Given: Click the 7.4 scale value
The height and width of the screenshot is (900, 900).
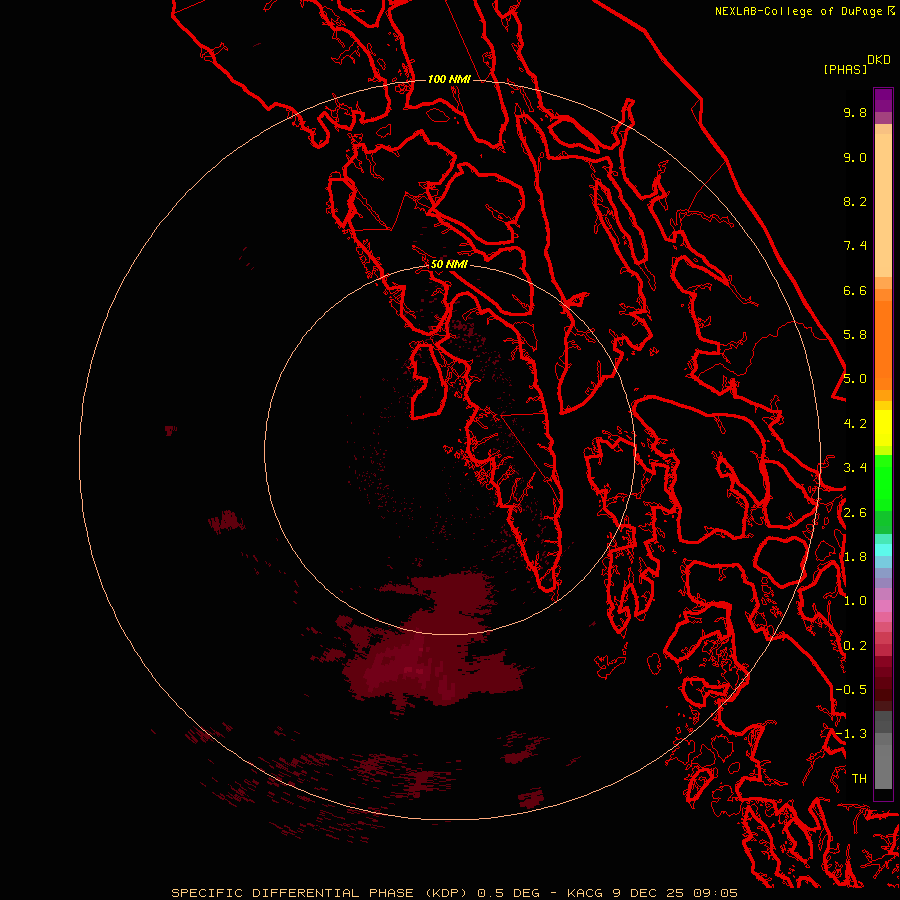Looking at the screenshot, I should tap(855, 246).
